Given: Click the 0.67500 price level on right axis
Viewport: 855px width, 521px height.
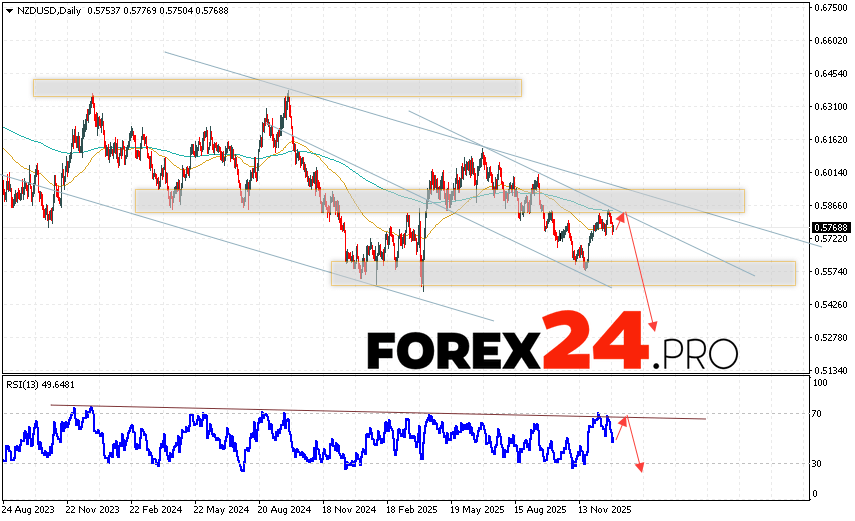Looking at the screenshot, I should 829,7.
